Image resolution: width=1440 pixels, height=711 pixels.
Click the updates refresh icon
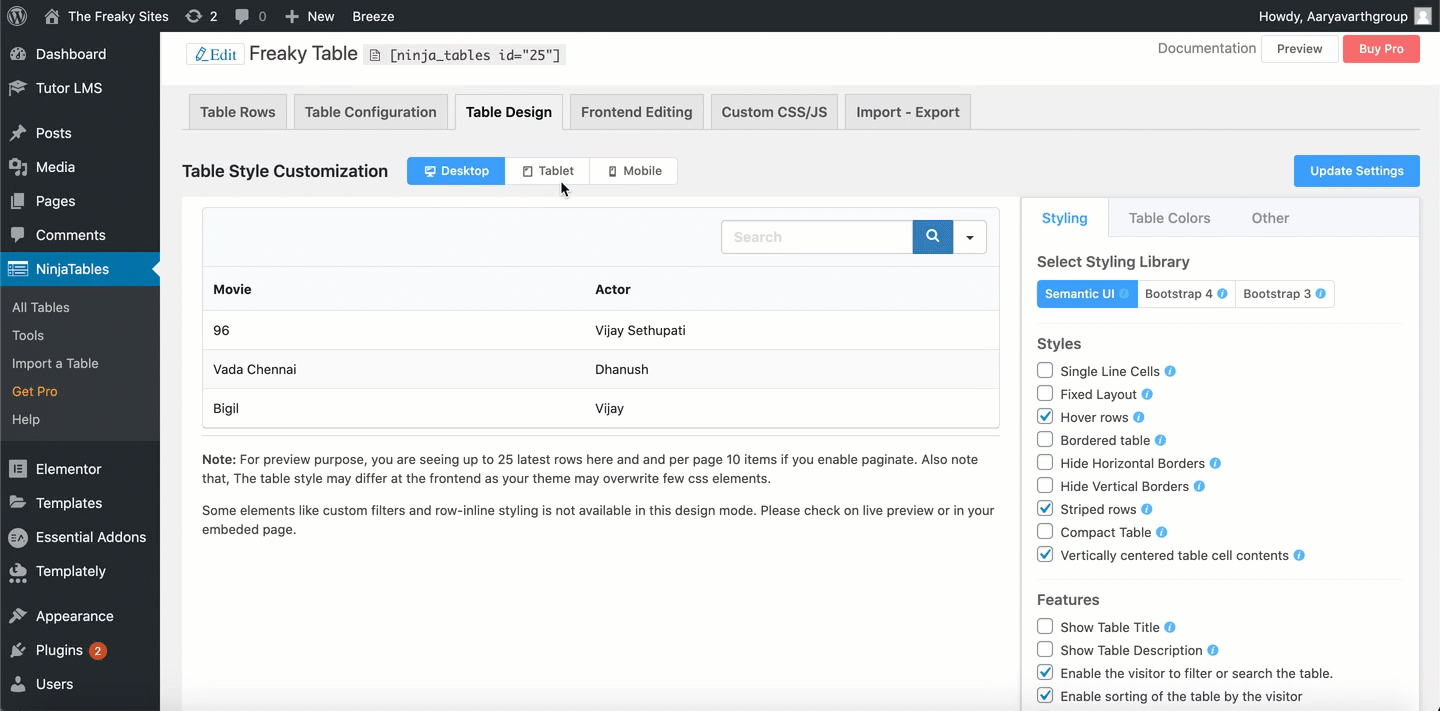click(194, 16)
